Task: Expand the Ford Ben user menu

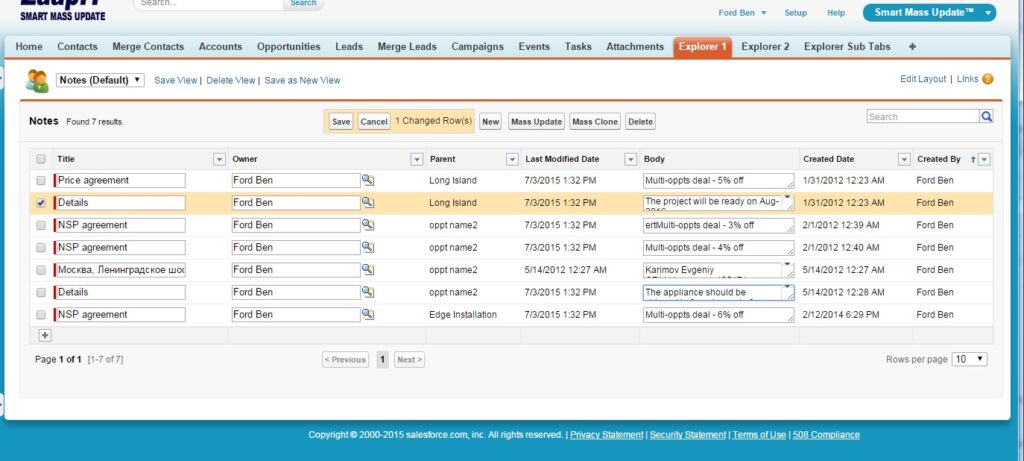Action: point(743,12)
